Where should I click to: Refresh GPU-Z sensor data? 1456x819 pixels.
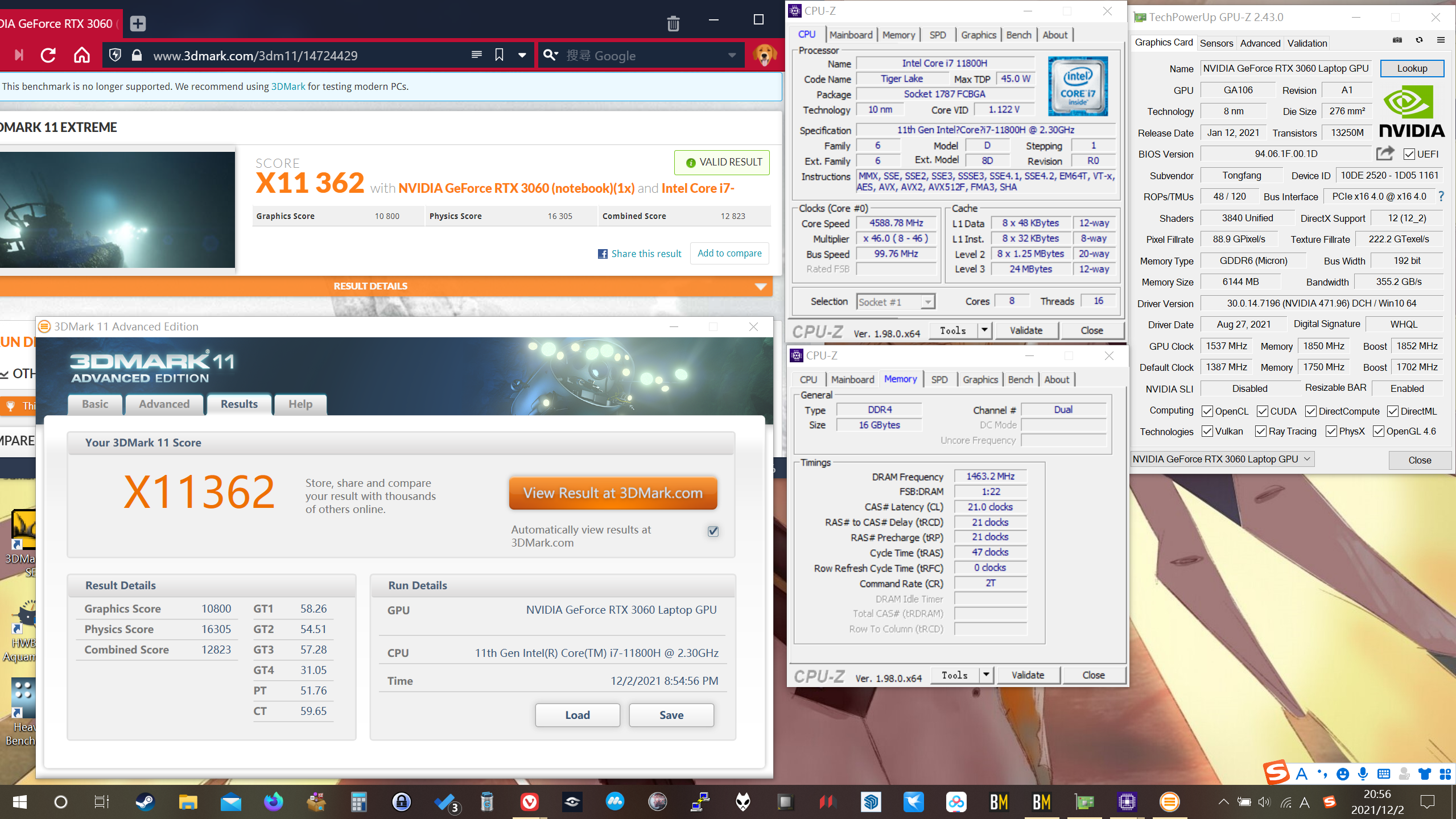(x=1419, y=40)
